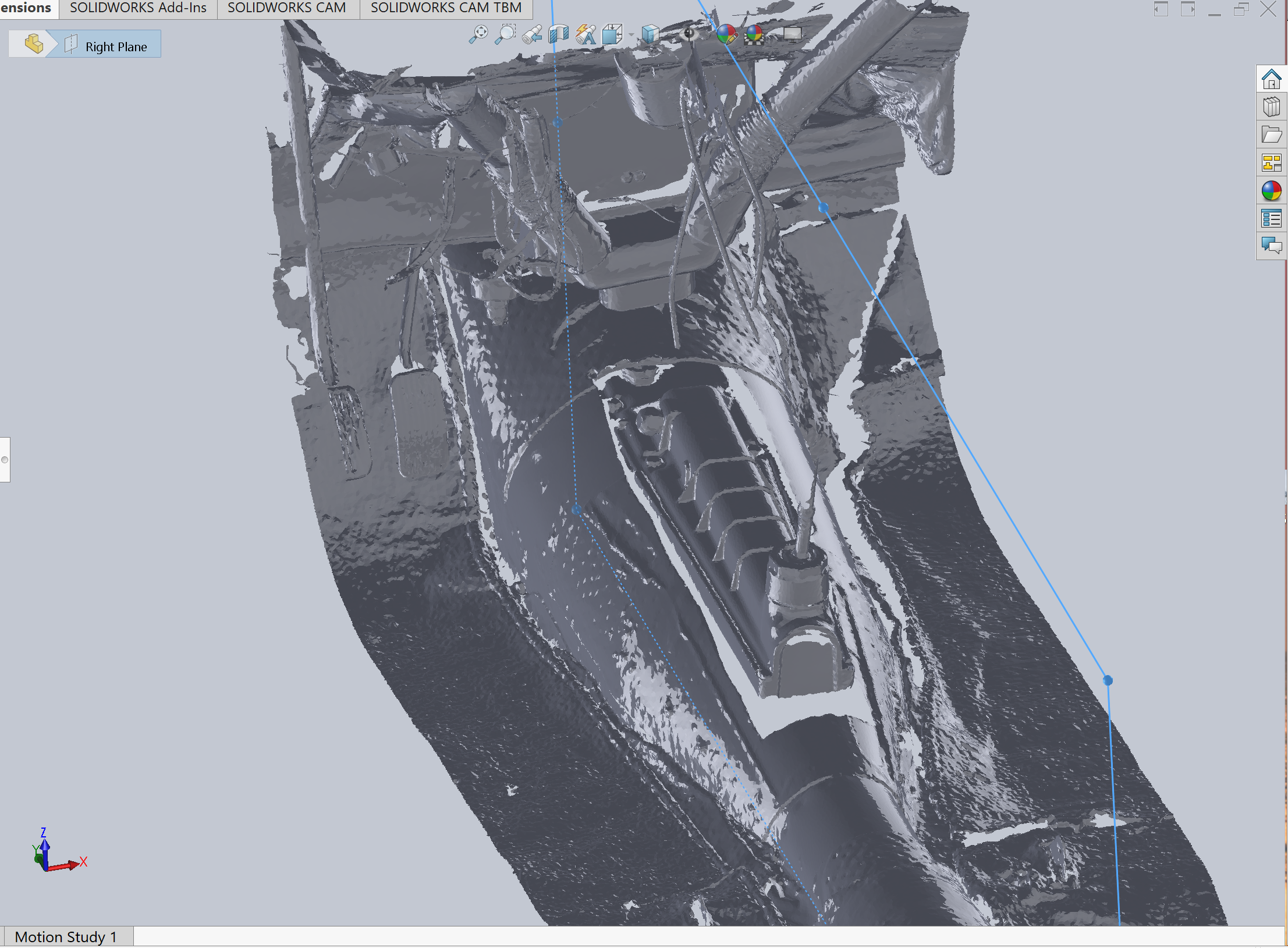This screenshot has width=1288, height=948.
Task: Select the Zoom to Area tool
Action: pos(505,34)
